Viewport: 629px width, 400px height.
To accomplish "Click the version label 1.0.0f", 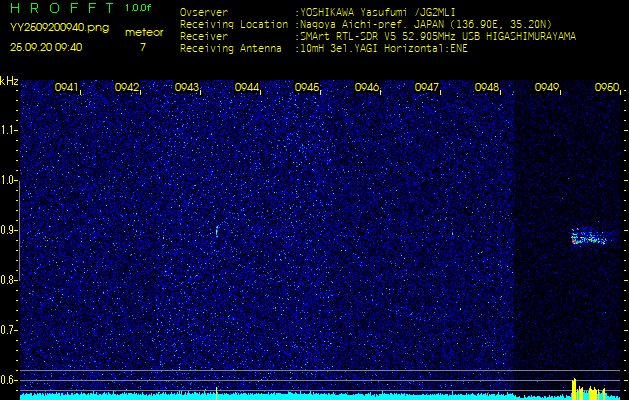I will (138, 8).
